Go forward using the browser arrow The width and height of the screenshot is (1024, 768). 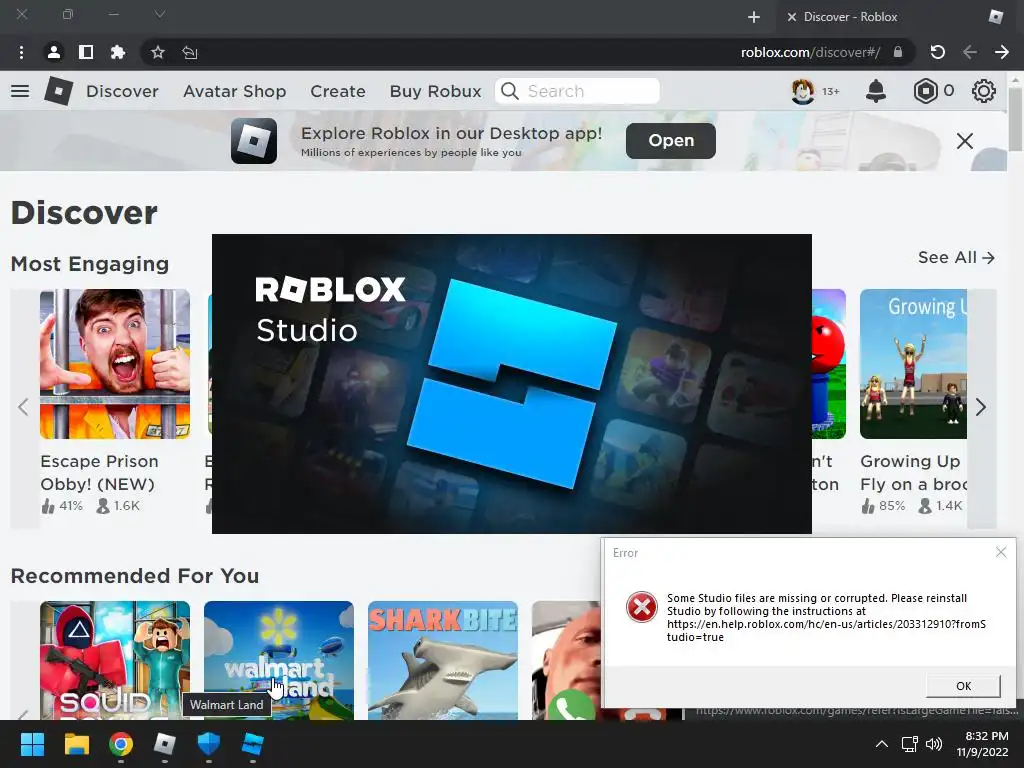point(1002,52)
